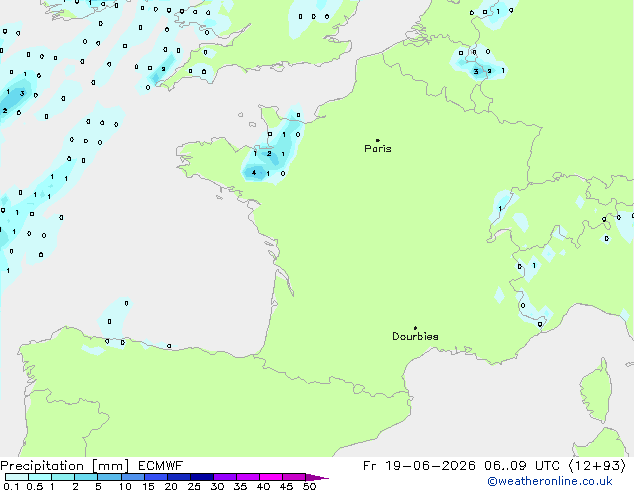The height and width of the screenshot is (490, 634).
Task: Select the 25–30 mm legend swatch
Action: pyautogui.click(x=202, y=477)
